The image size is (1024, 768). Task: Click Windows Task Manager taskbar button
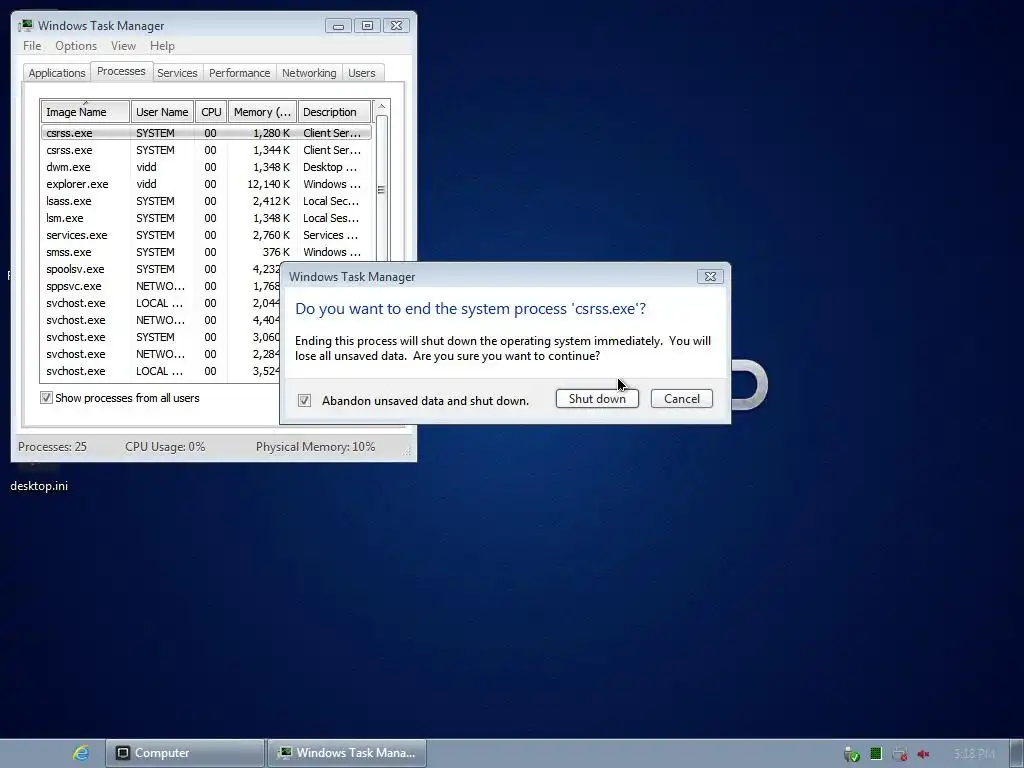[x=347, y=753]
